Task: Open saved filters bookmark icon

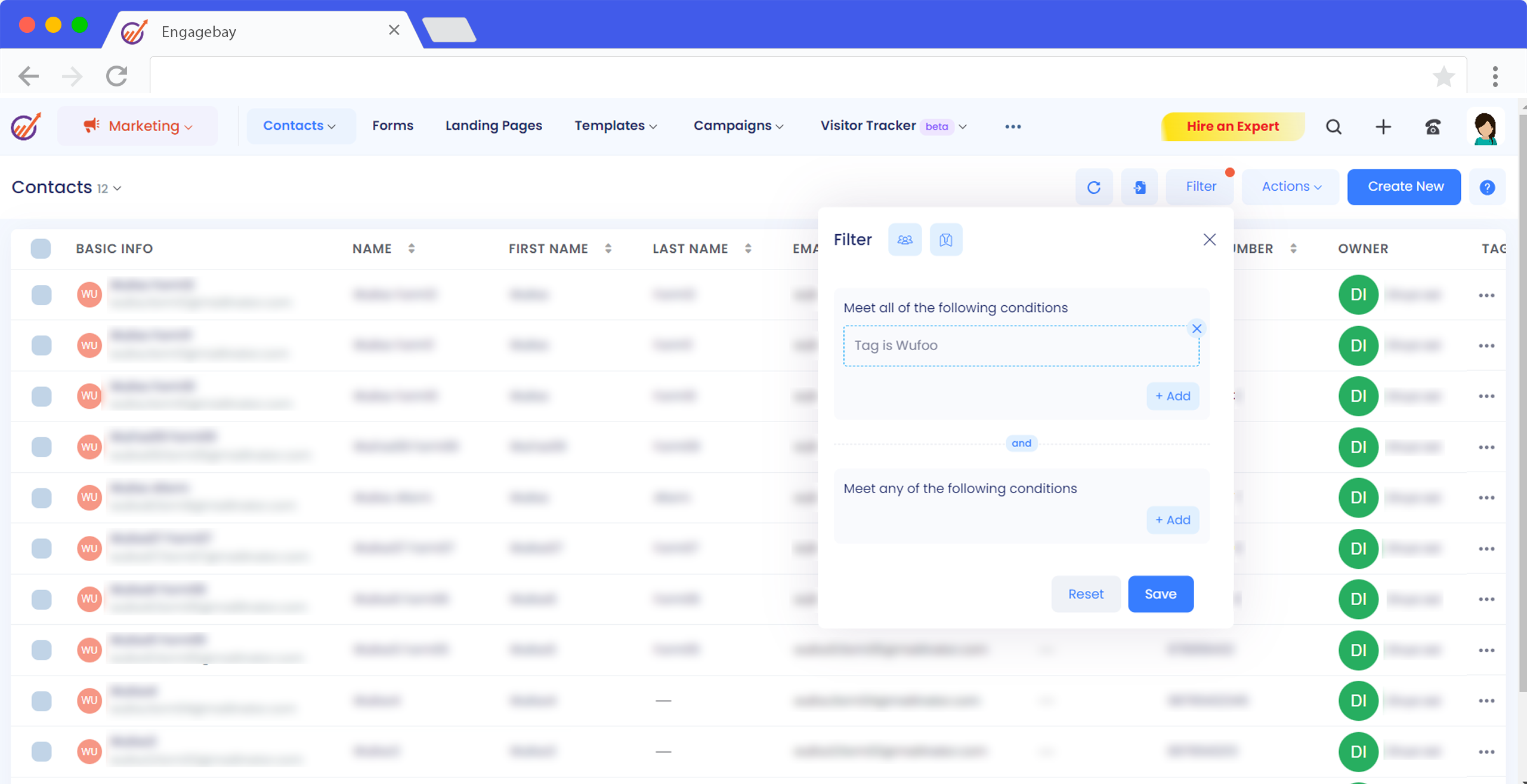Action: click(945, 240)
